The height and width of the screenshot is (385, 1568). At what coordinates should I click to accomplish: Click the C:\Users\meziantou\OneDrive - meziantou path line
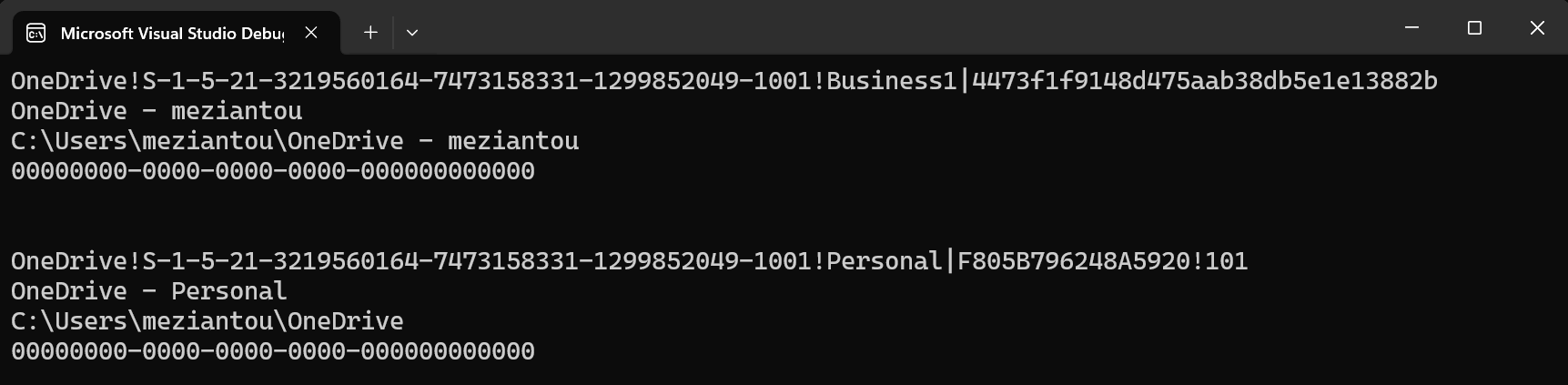295,141
